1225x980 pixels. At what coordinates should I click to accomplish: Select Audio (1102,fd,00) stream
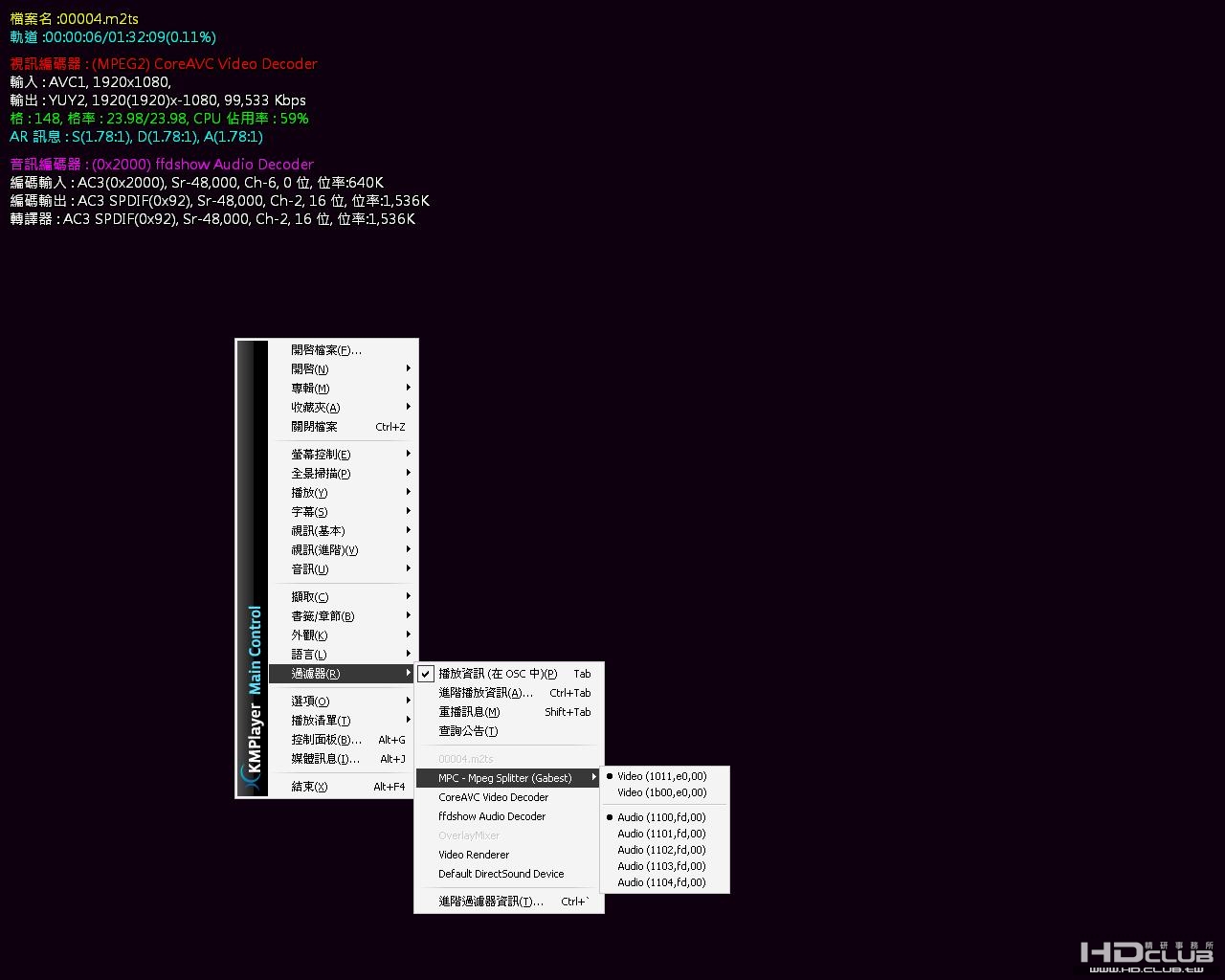[664, 850]
